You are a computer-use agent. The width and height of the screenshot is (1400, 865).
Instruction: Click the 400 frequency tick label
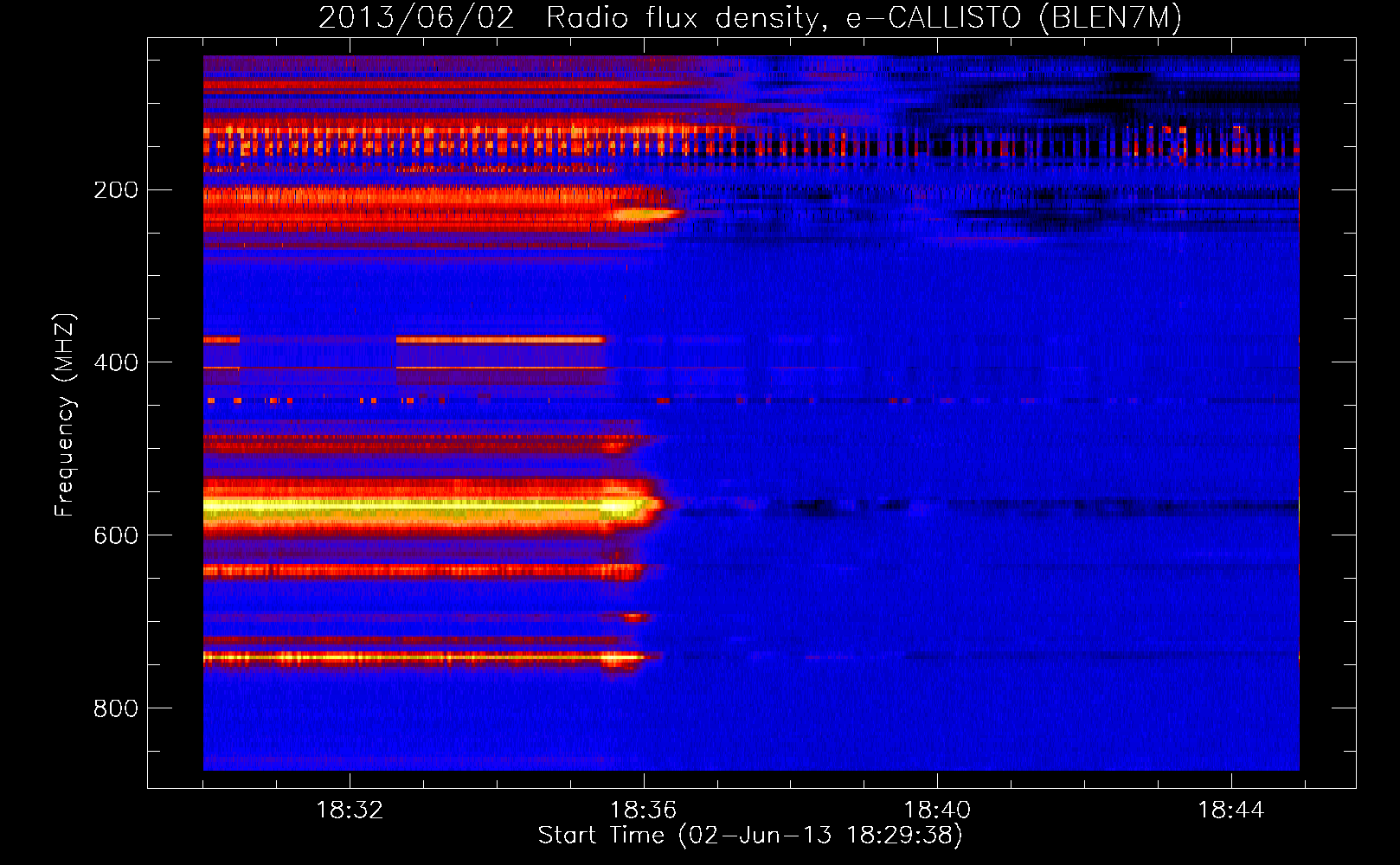(116, 362)
